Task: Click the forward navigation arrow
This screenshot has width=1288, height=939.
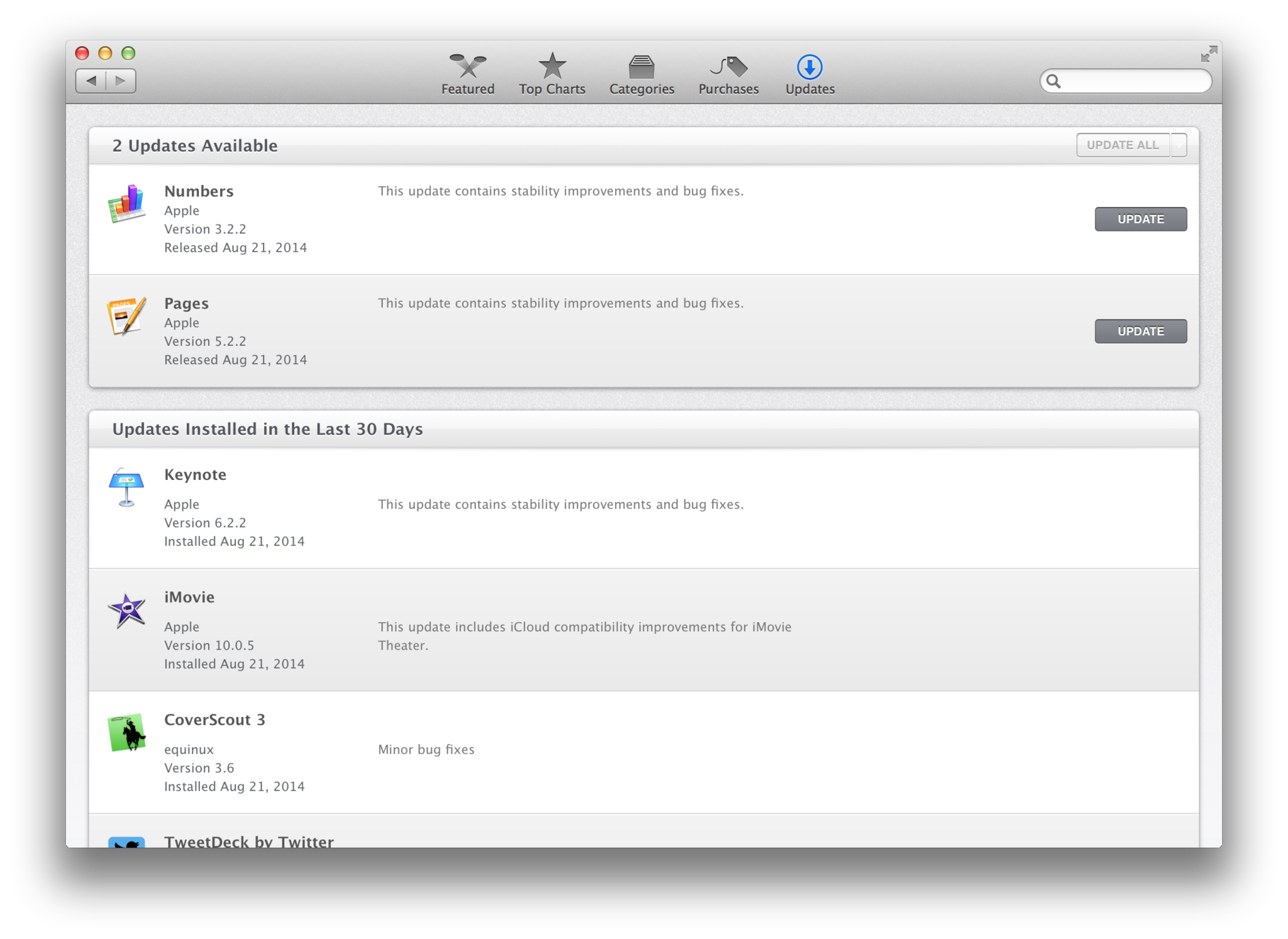Action: click(121, 81)
